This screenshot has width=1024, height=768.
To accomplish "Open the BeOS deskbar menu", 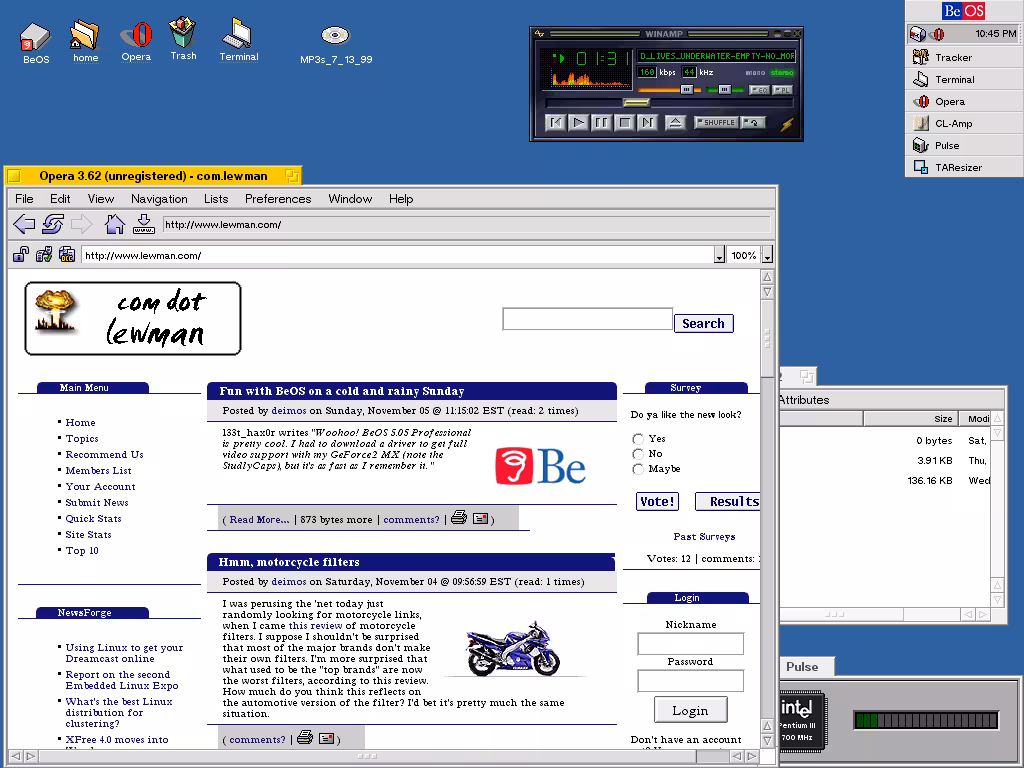I will pyautogui.click(x=964, y=11).
